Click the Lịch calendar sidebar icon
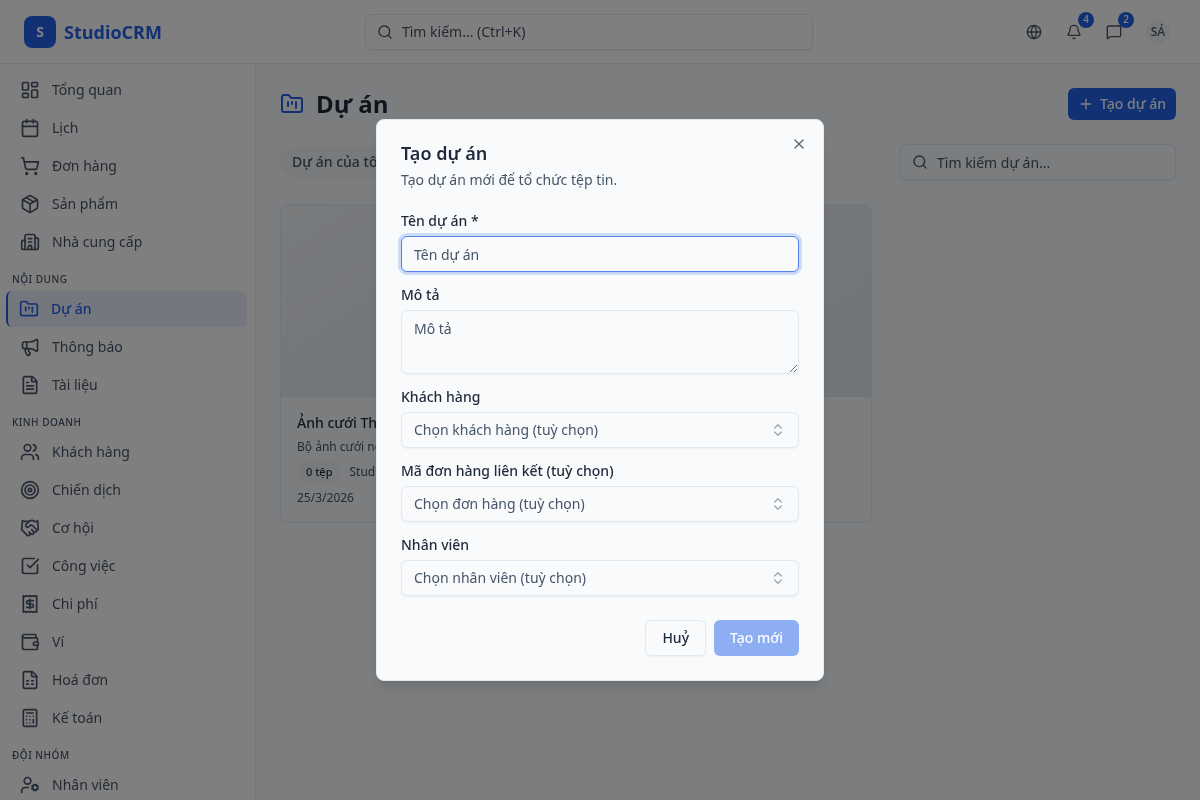The width and height of the screenshot is (1200, 800). [30, 128]
